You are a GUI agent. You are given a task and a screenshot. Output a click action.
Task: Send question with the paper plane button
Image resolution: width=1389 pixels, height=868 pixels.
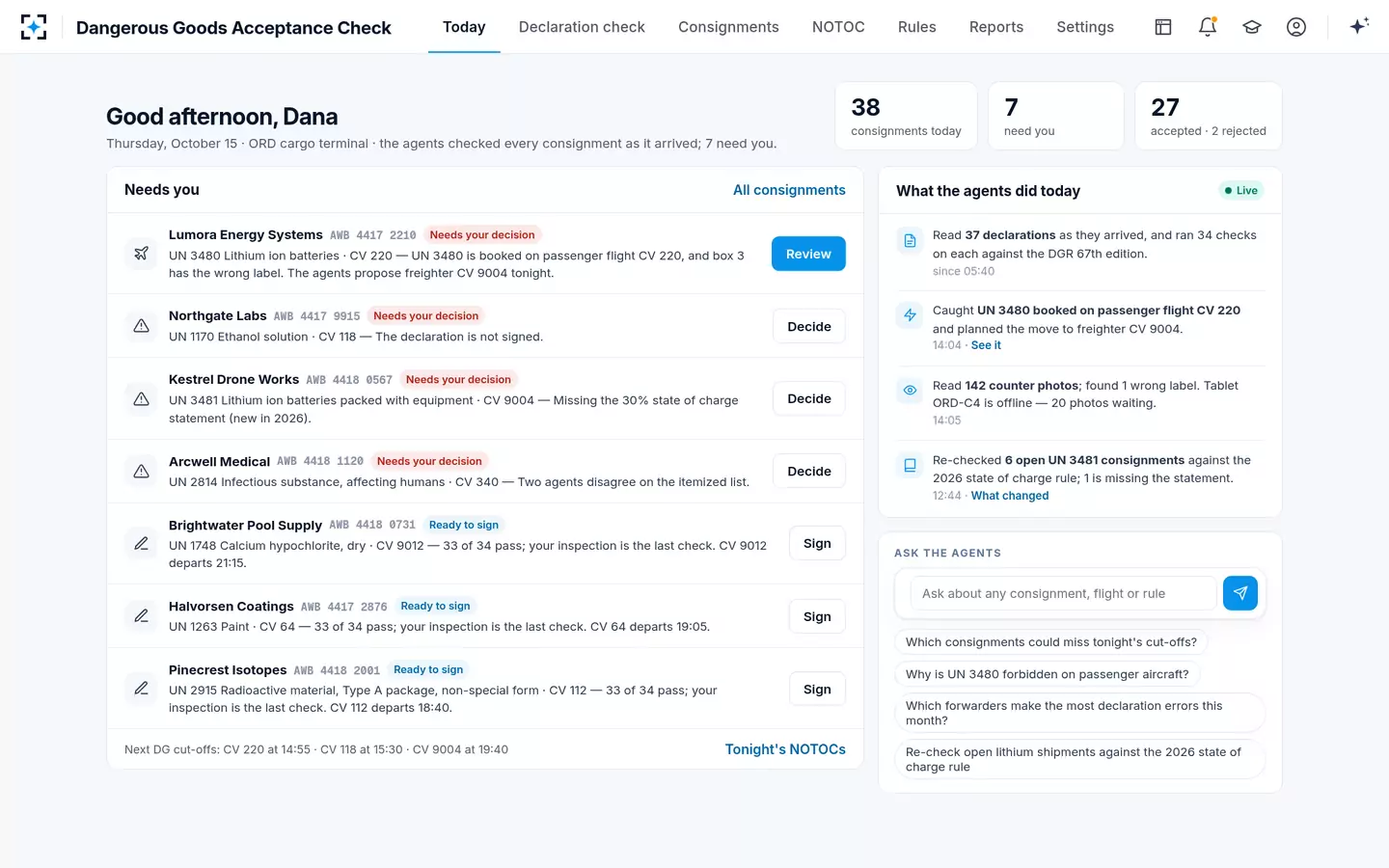tap(1240, 593)
